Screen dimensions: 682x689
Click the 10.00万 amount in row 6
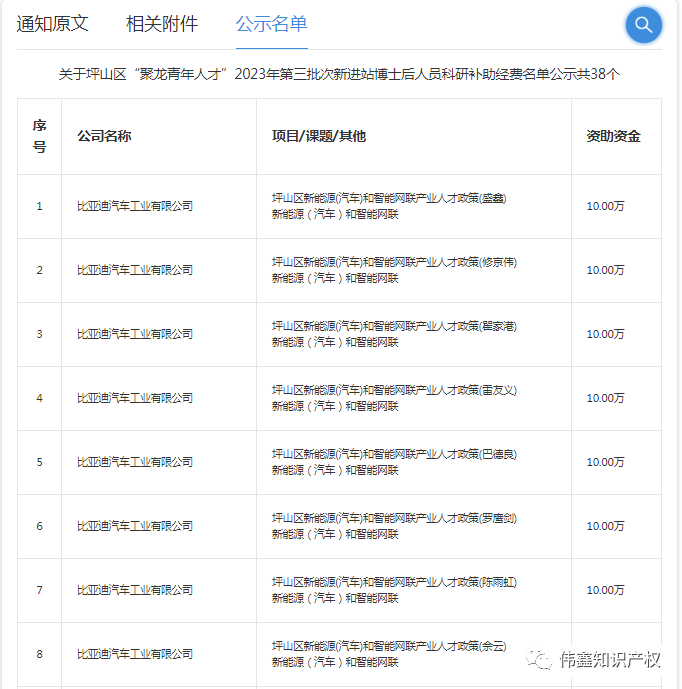pos(605,526)
